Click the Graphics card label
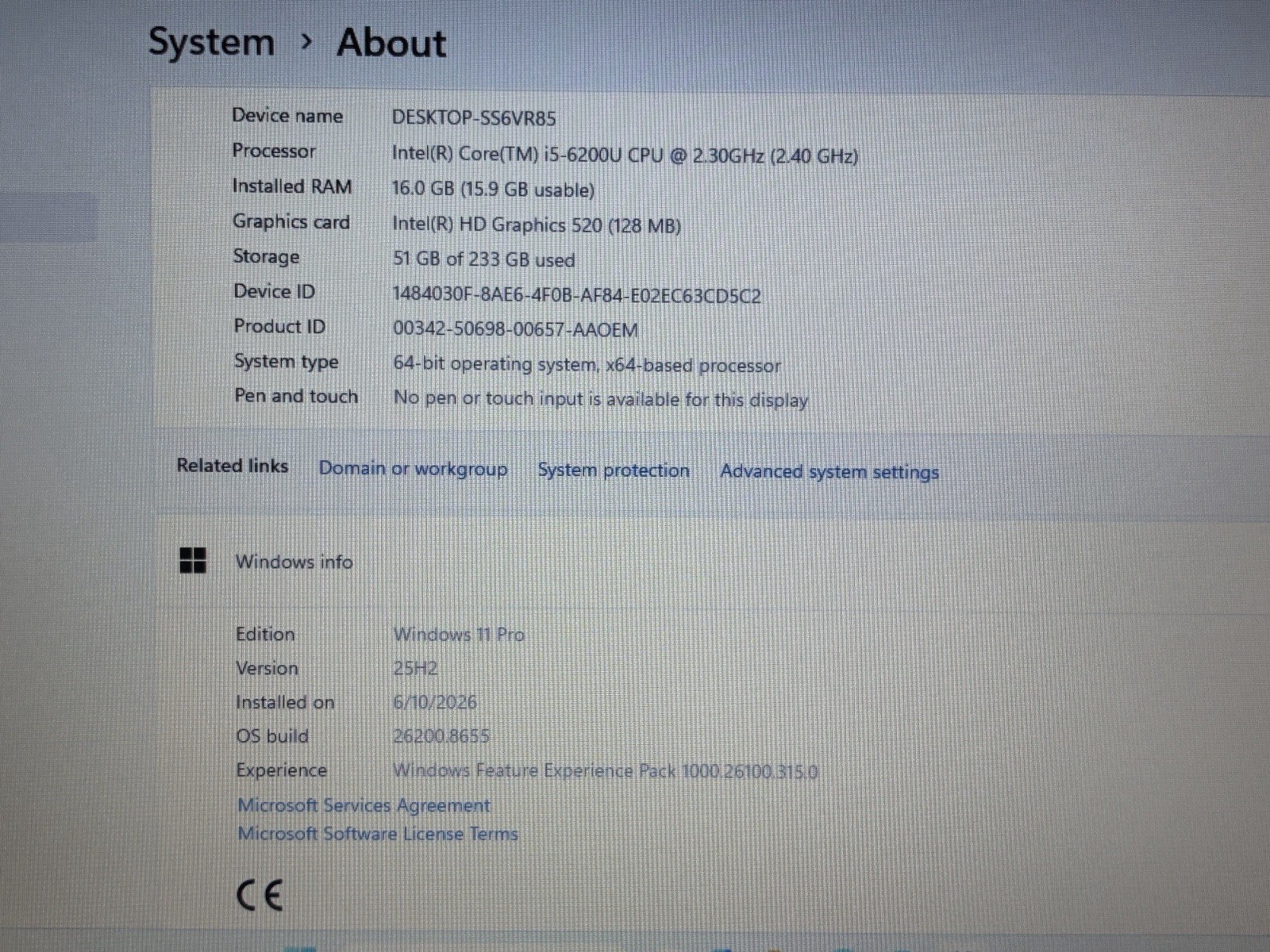 click(291, 222)
